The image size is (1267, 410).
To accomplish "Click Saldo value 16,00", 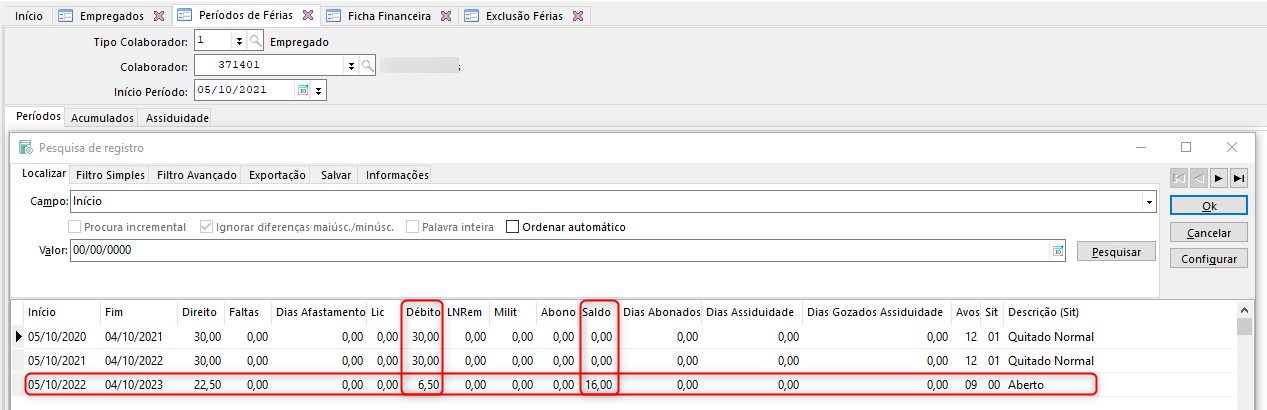I will [599, 384].
